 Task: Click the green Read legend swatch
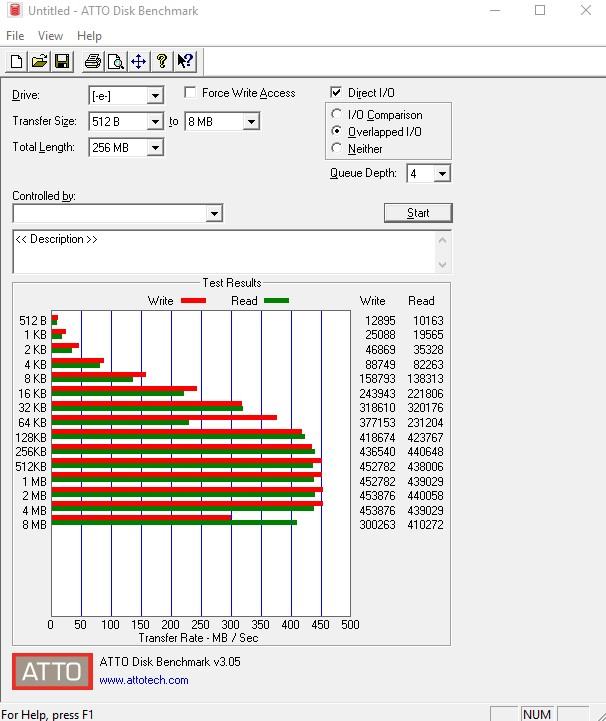(x=276, y=301)
